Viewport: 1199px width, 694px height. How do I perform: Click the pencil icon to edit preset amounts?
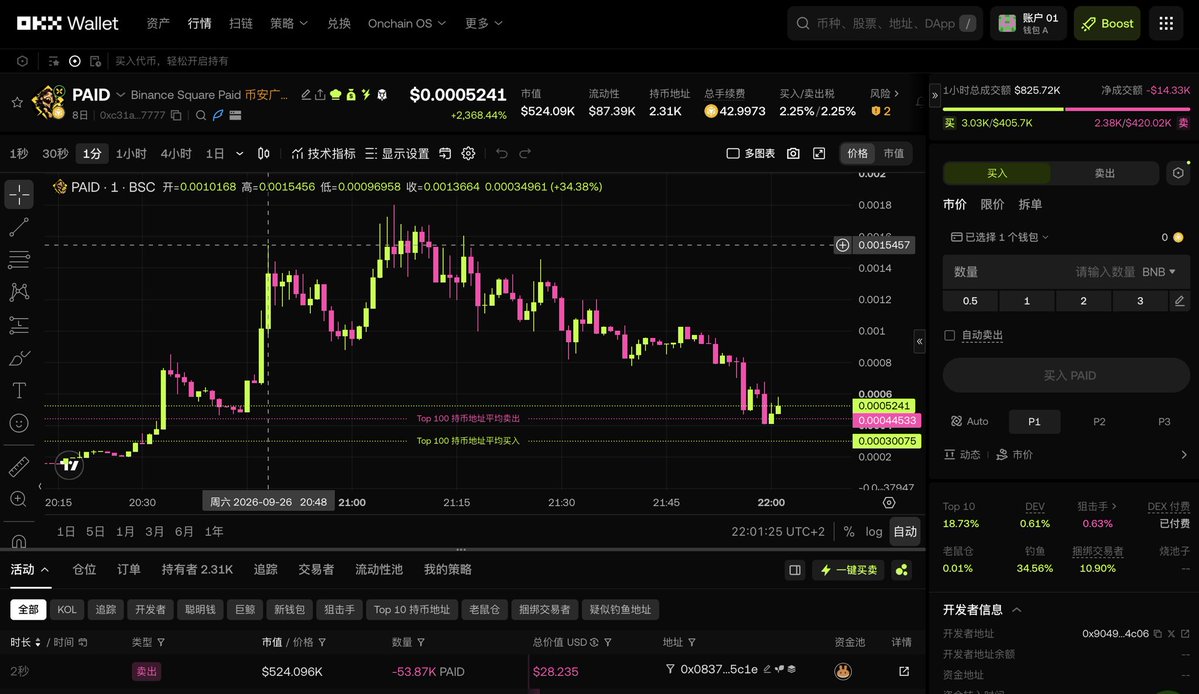1180,301
